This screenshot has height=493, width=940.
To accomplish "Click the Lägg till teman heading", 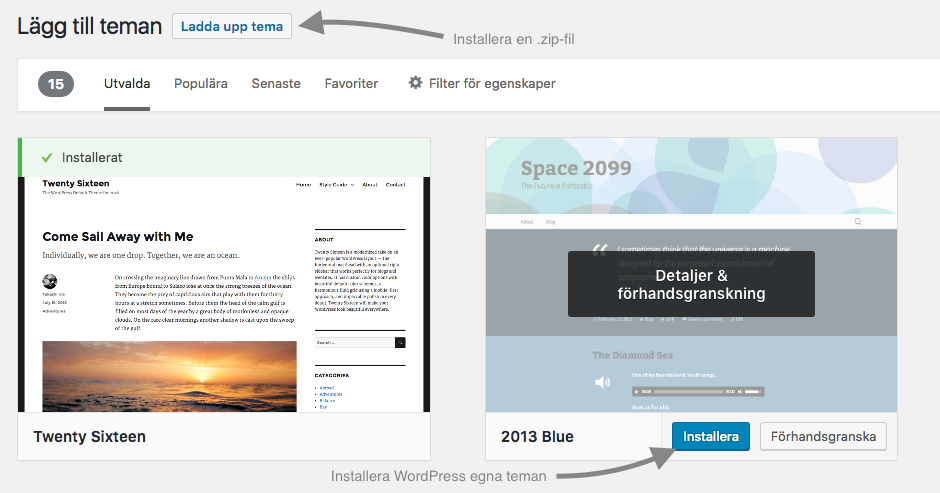I will click(89, 26).
